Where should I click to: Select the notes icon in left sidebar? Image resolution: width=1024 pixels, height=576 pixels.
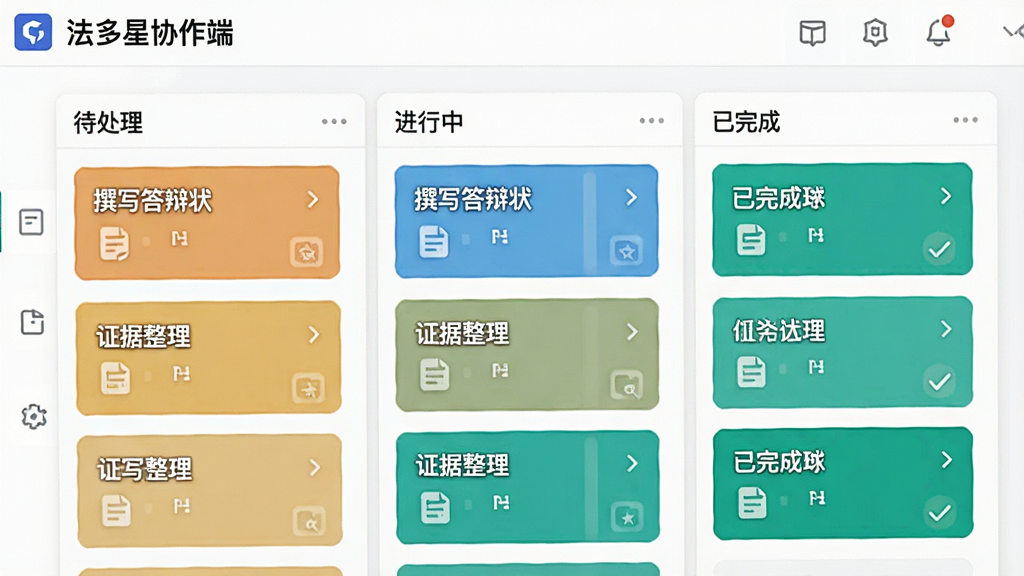[x=31, y=222]
